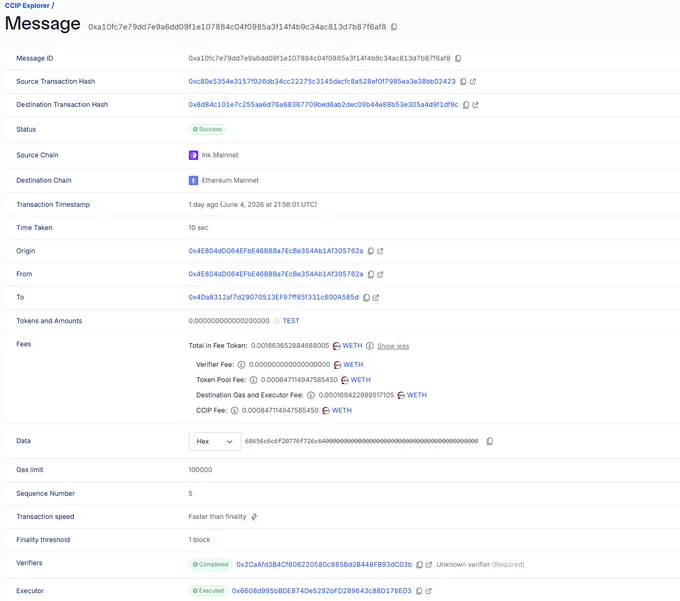This screenshot has height=601, width=680.
Task: Click the Gas limit value 100000
Action: point(200,470)
